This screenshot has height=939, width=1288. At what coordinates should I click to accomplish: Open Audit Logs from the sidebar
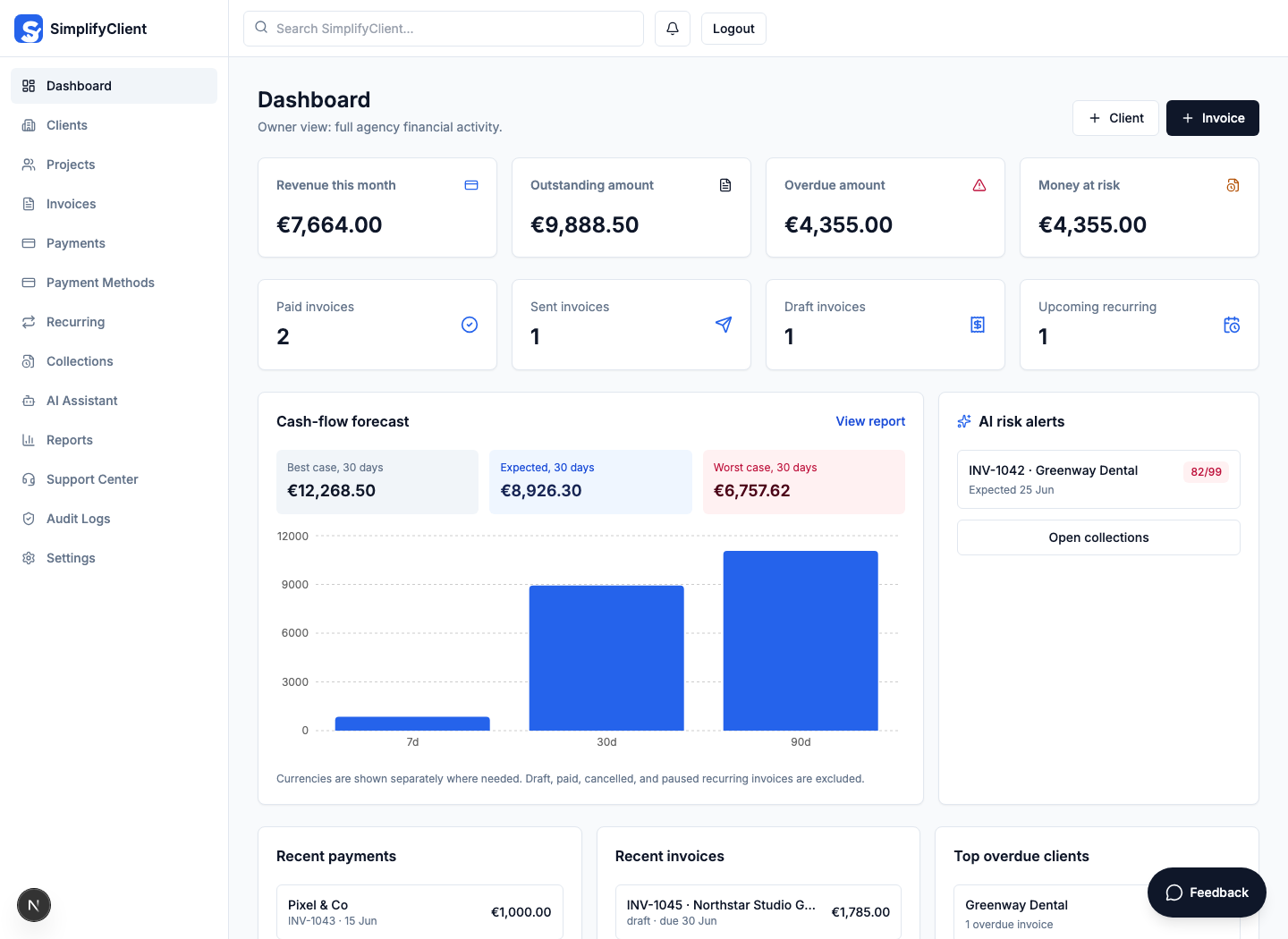pos(114,519)
